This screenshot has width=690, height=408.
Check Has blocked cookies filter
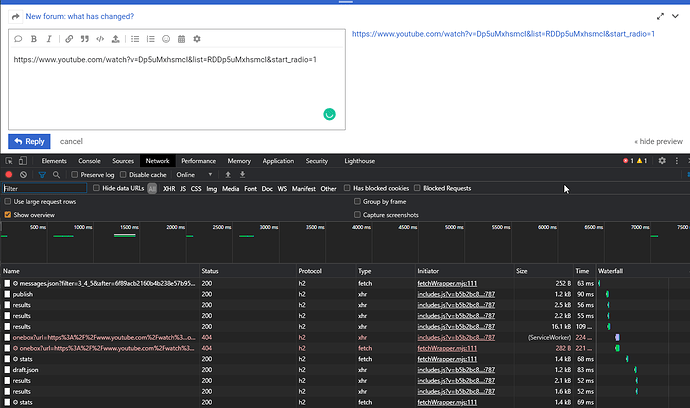(x=347, y=188)
